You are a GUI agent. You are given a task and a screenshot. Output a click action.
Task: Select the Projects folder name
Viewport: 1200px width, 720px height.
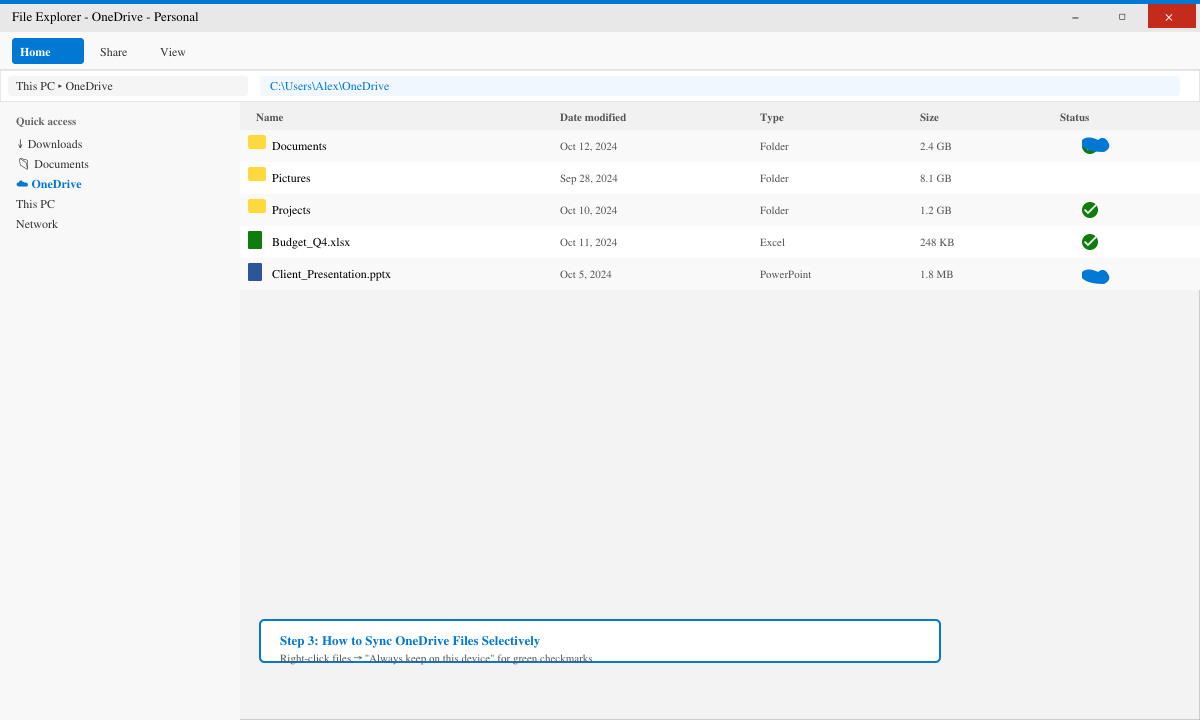point(291,210)
